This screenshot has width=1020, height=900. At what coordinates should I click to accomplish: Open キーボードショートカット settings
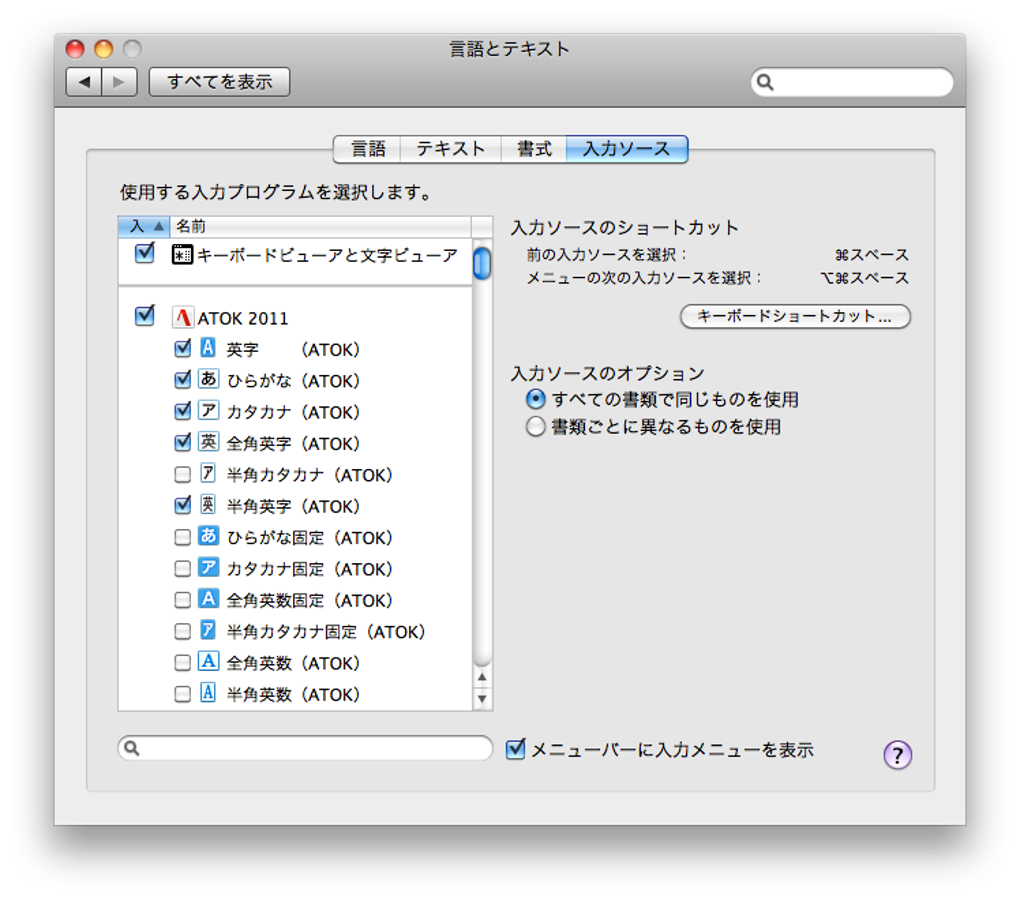coord(795,317)
